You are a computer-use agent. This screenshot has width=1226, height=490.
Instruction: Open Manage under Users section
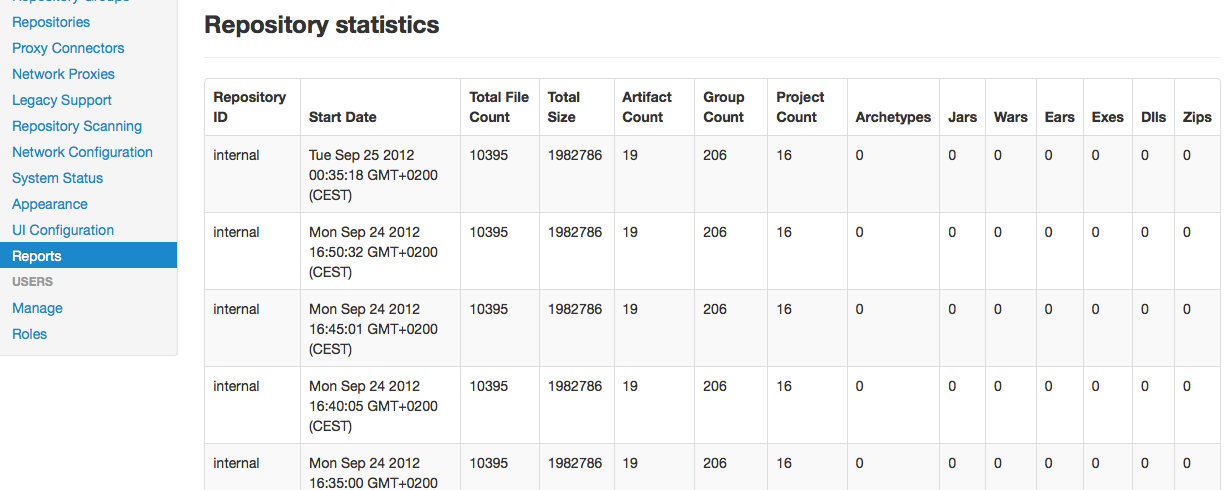coord(37,308)
